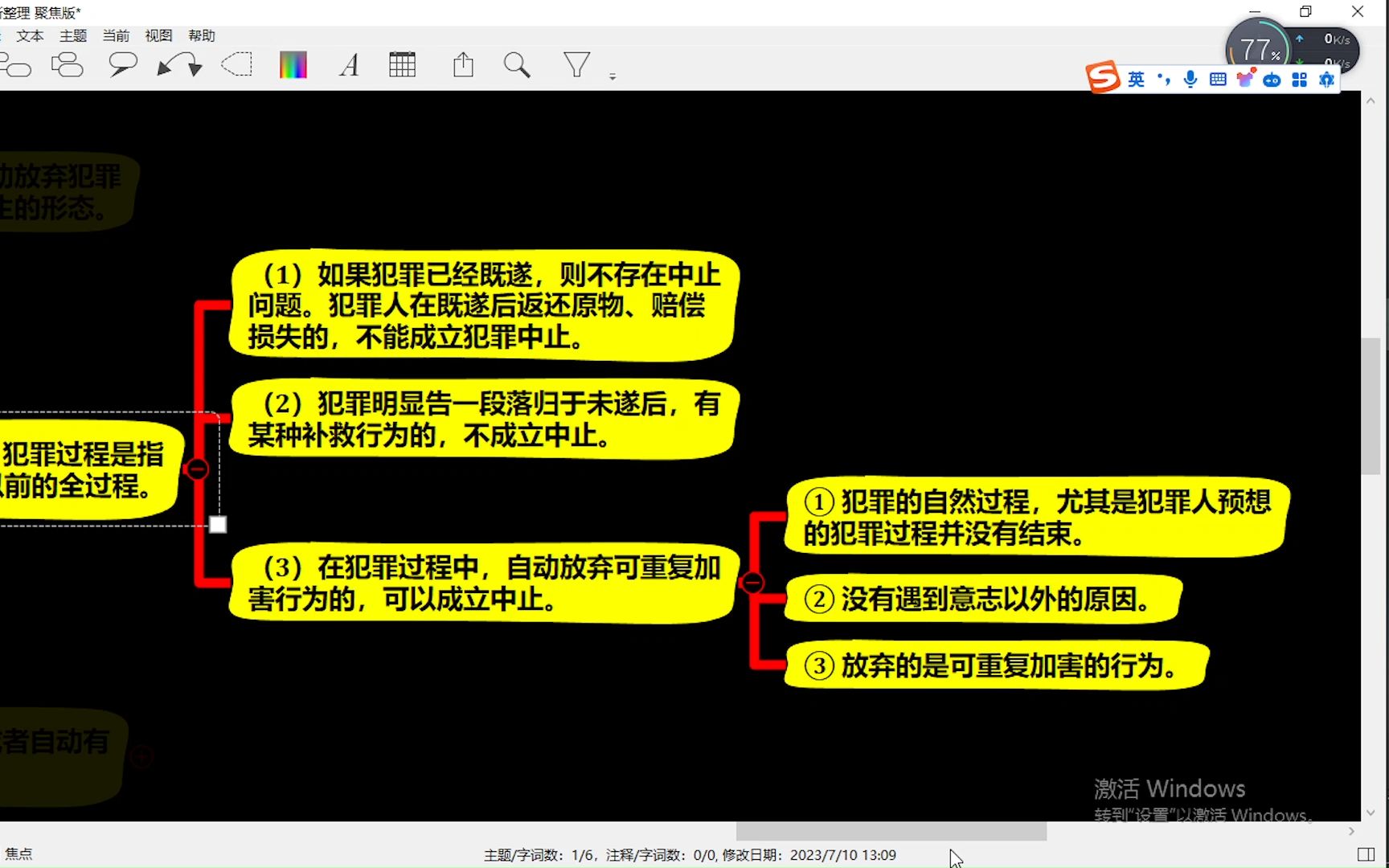Open the rainbow color gradient picker
Screen dimensions: 1389x868
pos(293,65)
